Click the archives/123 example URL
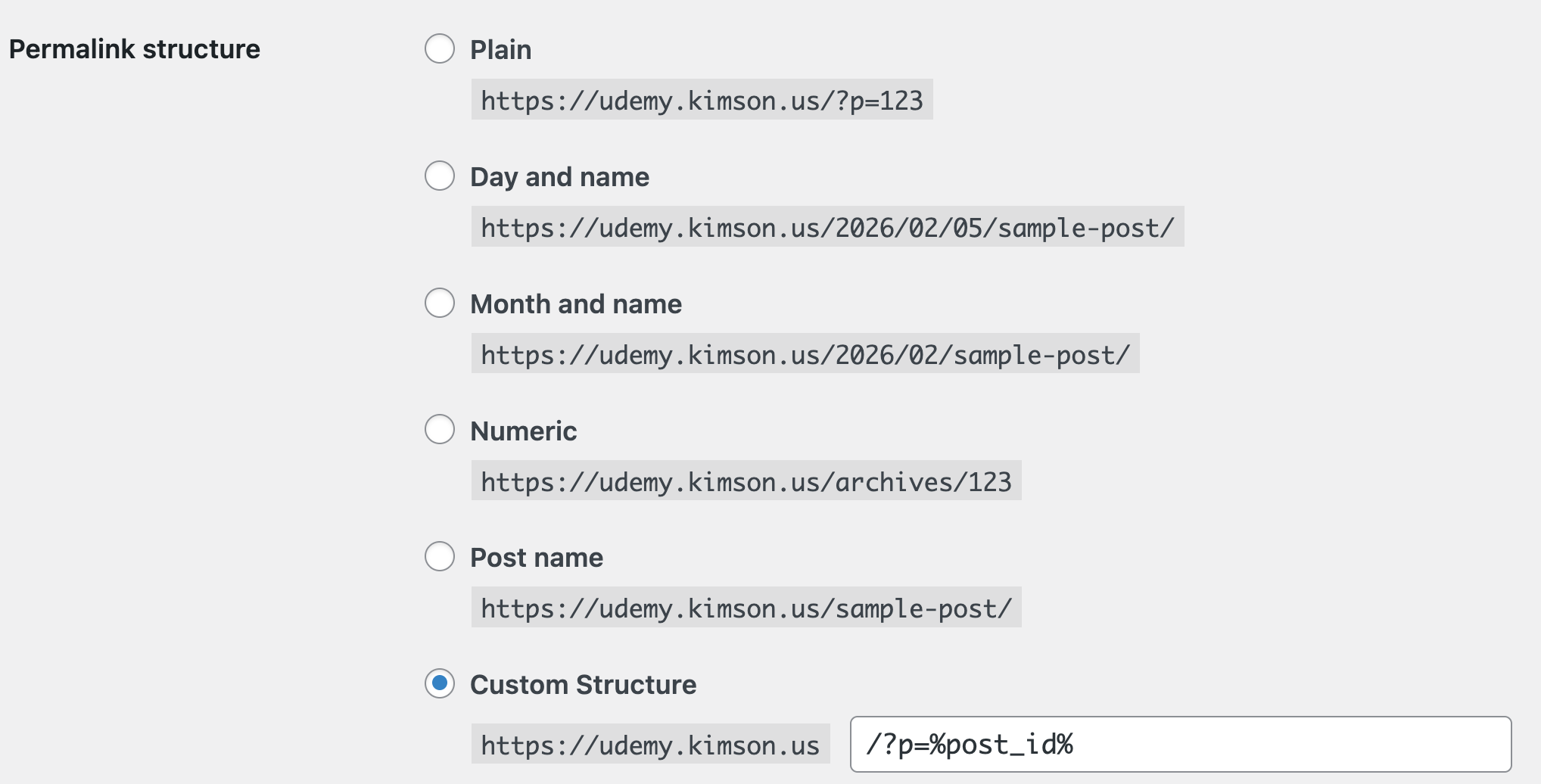 [x=746, y=481]
